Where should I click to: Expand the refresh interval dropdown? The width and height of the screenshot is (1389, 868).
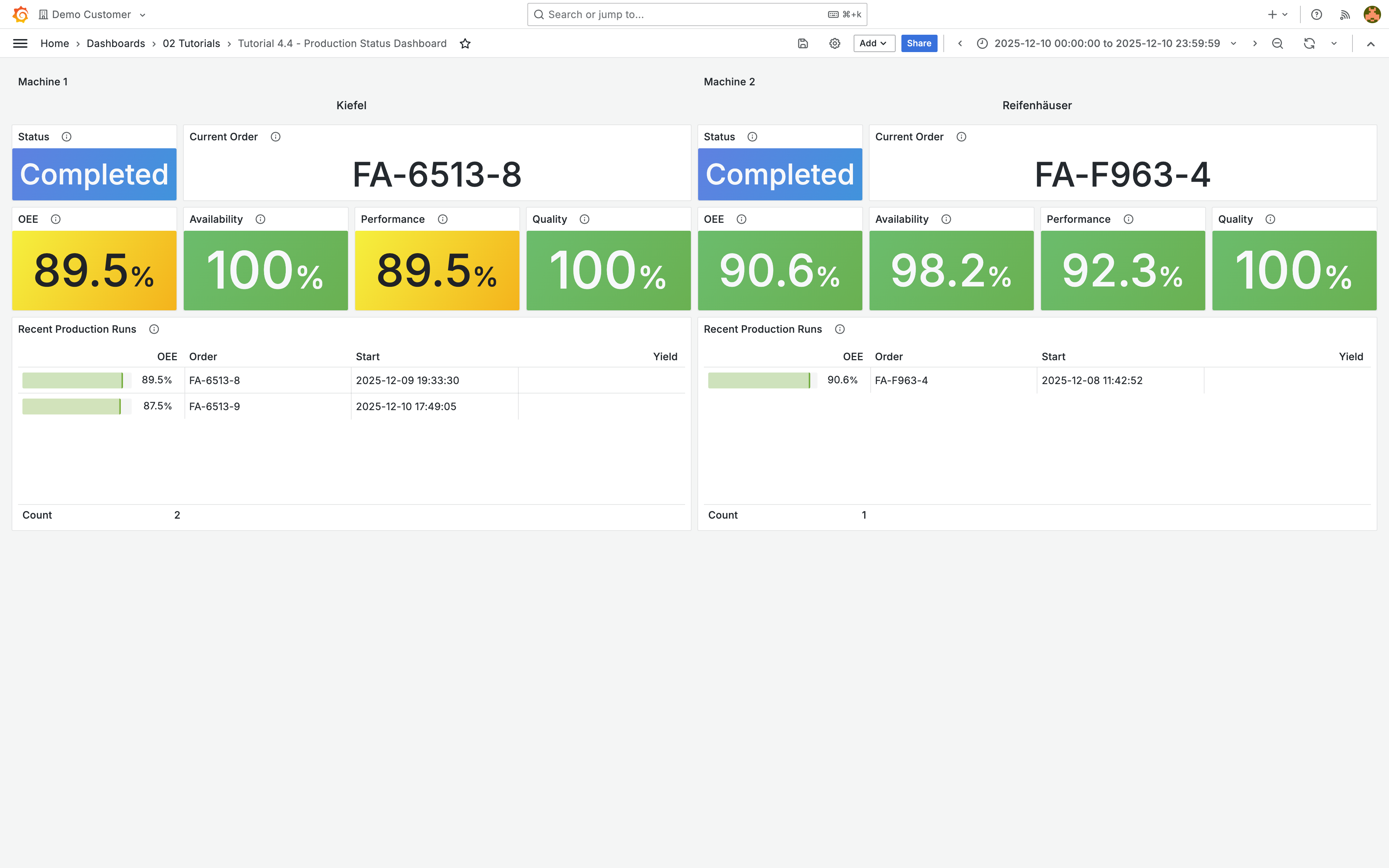click(x=1334, y=44)
